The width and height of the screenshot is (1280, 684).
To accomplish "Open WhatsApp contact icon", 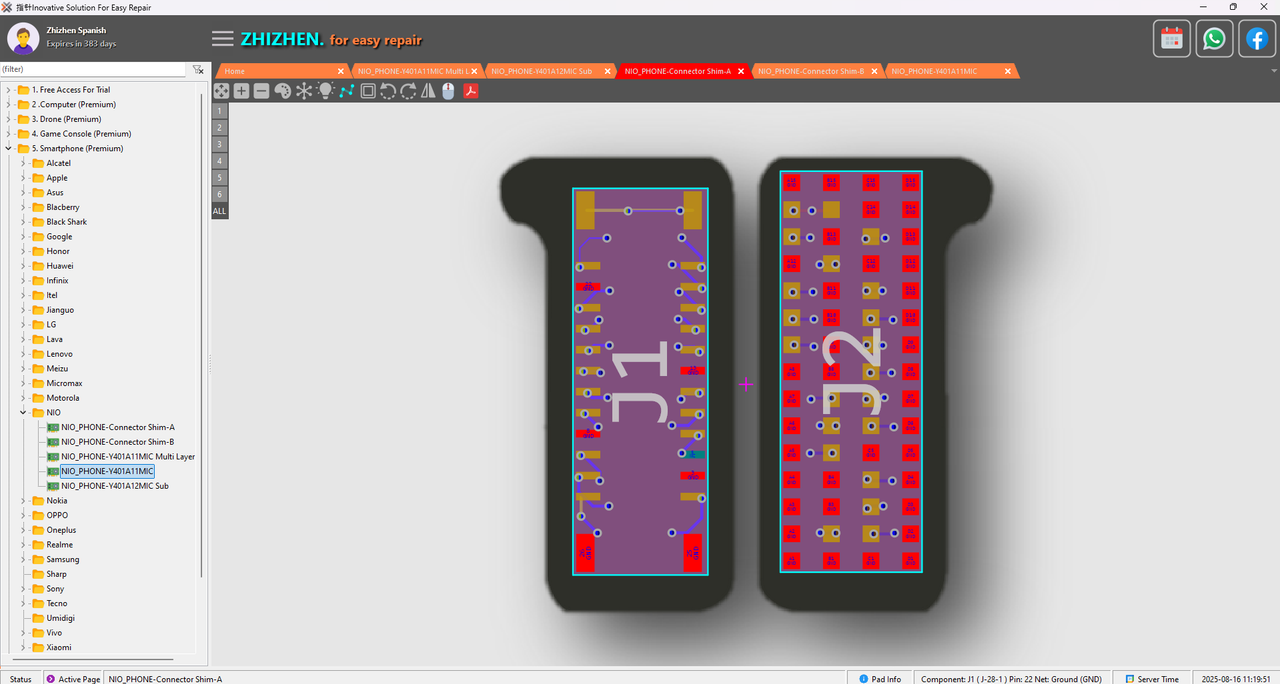I will pyautogui.click(x=1214, y=39).
